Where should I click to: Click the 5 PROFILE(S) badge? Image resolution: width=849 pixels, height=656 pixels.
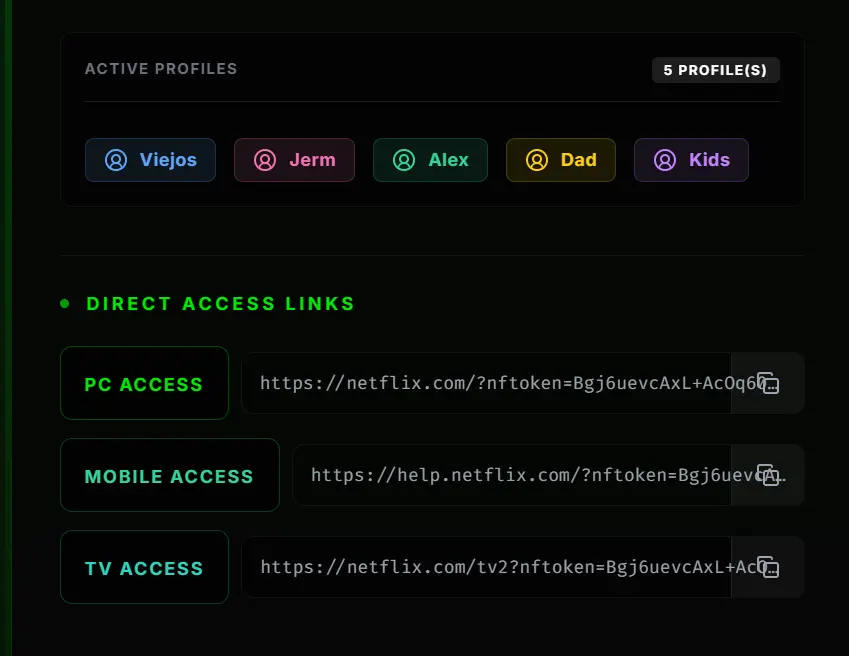click(x=716, y=70)
